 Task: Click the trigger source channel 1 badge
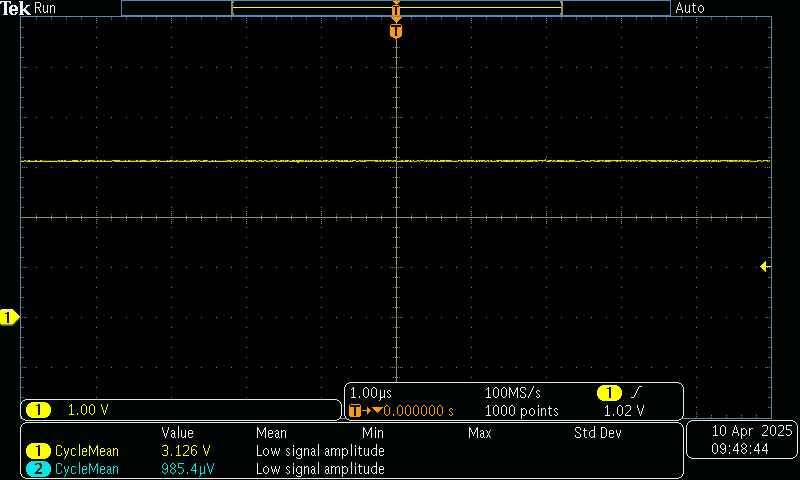click(x=609, y=393)
